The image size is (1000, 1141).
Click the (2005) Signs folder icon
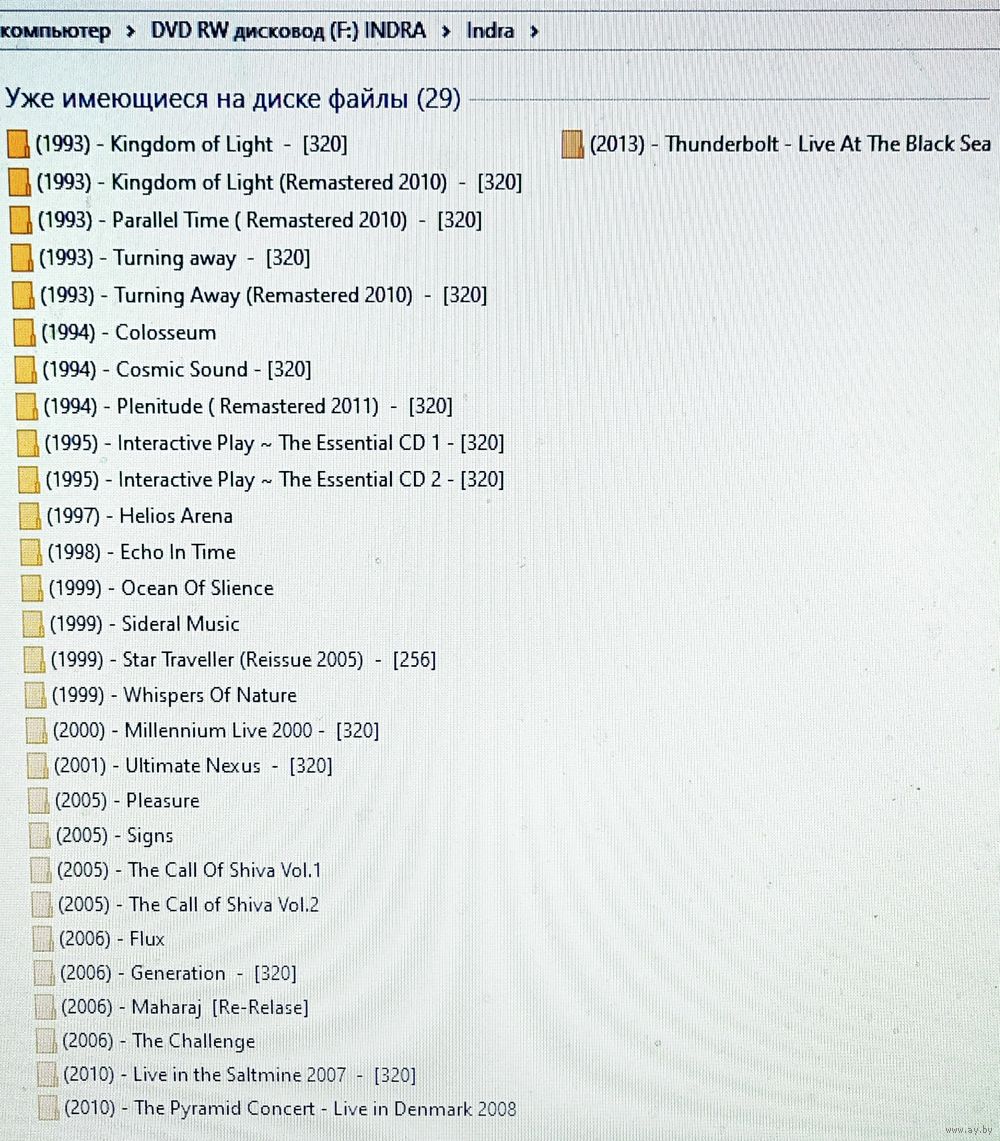(39, 836)
